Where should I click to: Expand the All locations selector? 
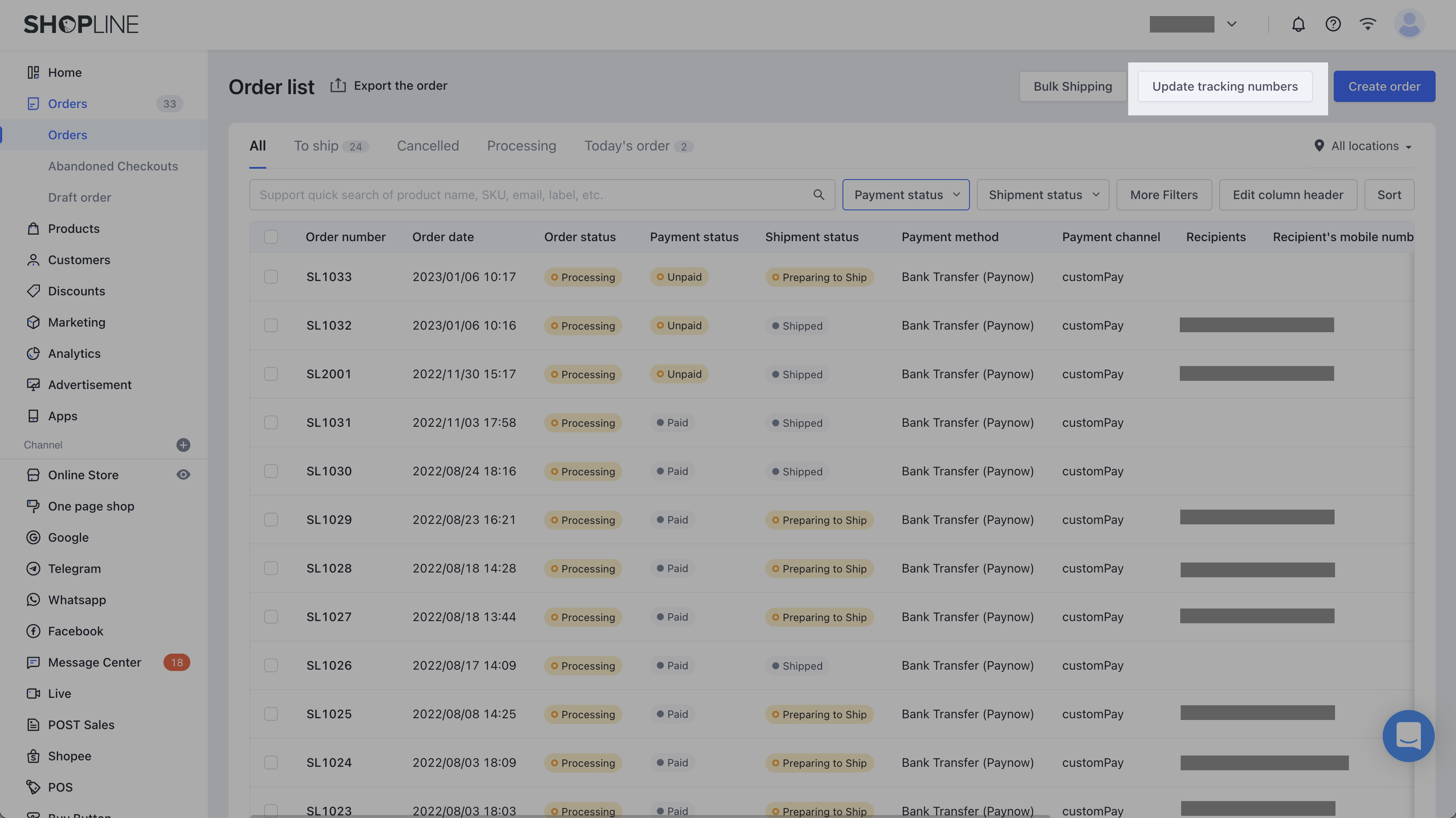[x=1363, y=146]
